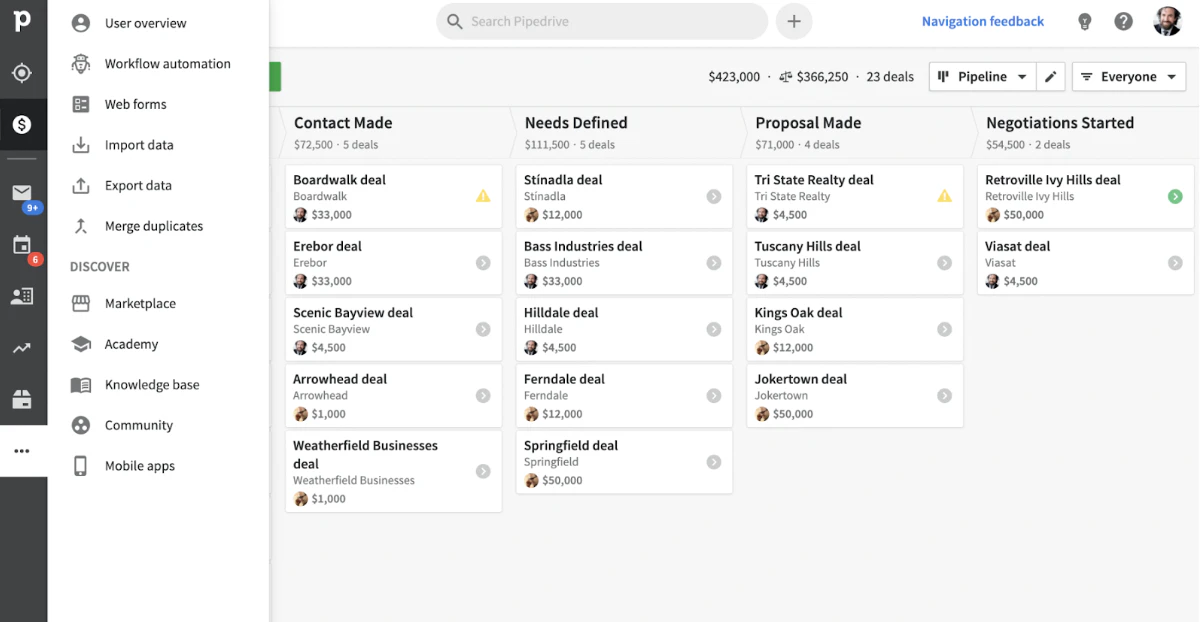Click the Boardwalk deal warning icon
Image resolution: width=1202 pixels, height=622 pixels.
[483, 196]
